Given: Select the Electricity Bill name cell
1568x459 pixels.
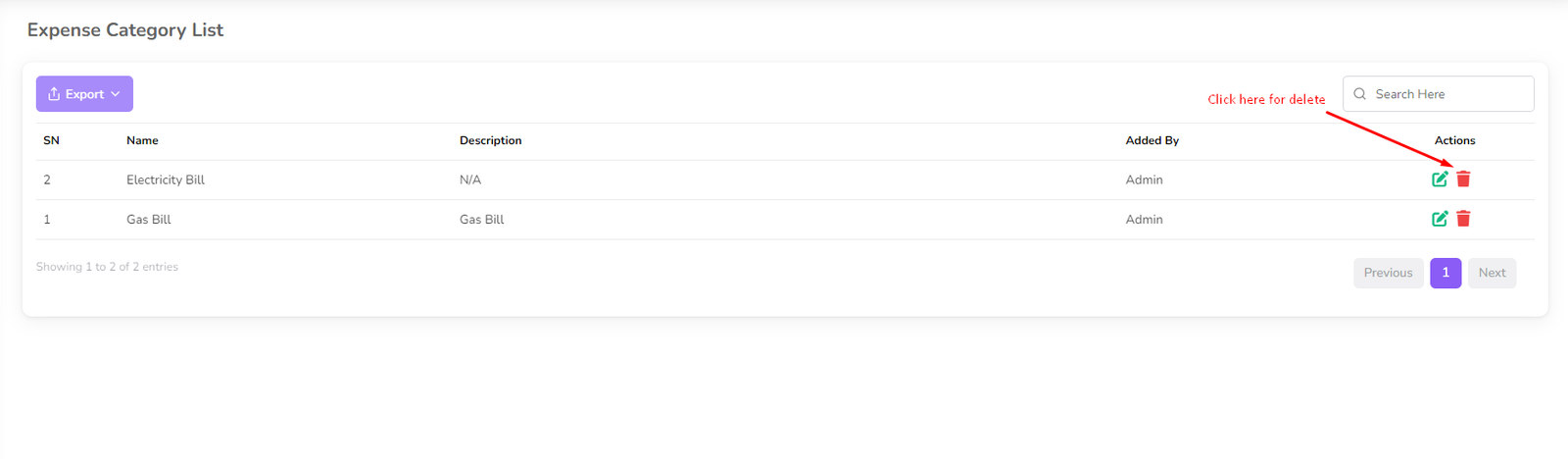Looking at the screenshot, I should pyautogui.click(x=166, y=180).
